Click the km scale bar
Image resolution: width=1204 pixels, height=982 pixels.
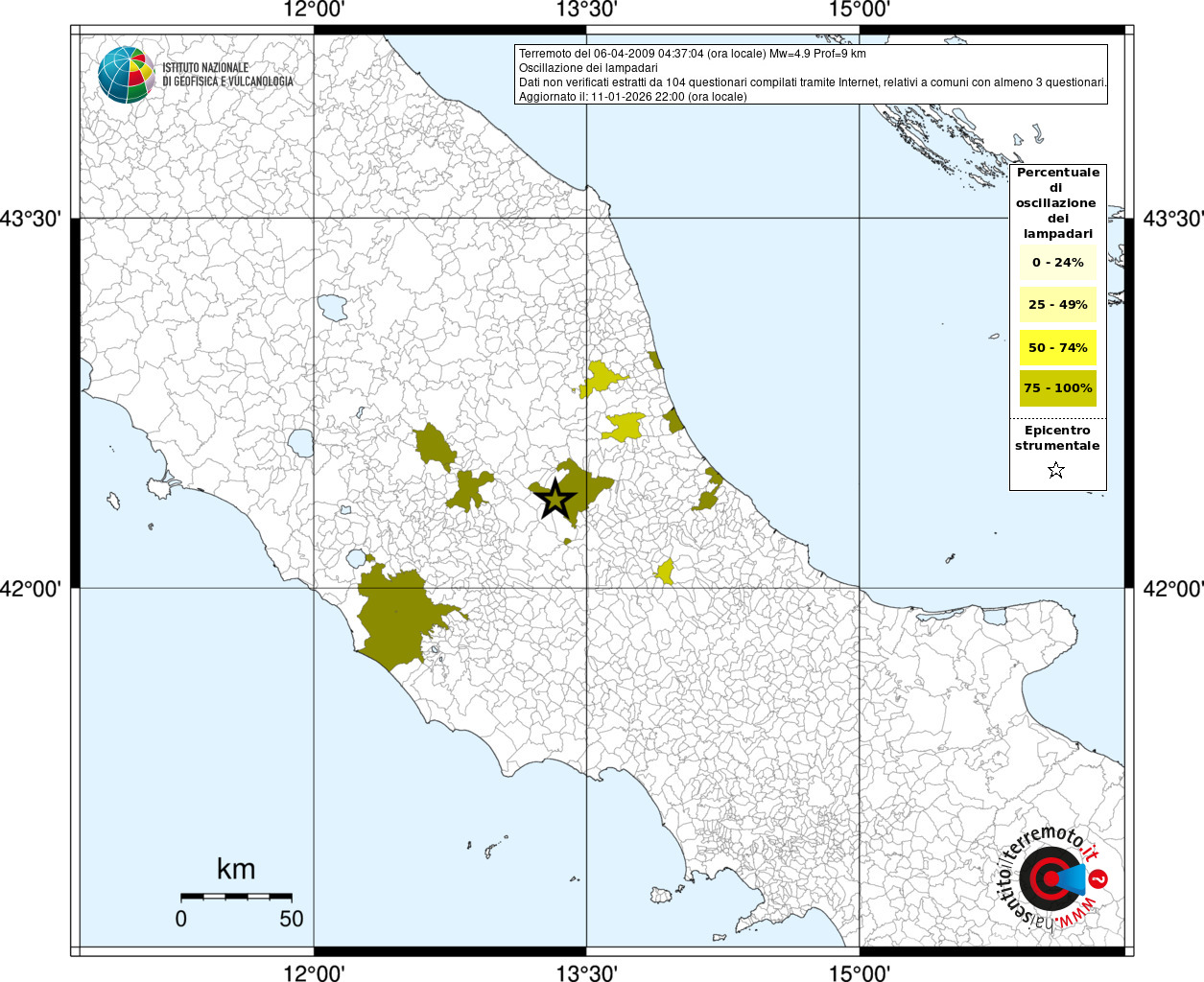pos(236,897)
